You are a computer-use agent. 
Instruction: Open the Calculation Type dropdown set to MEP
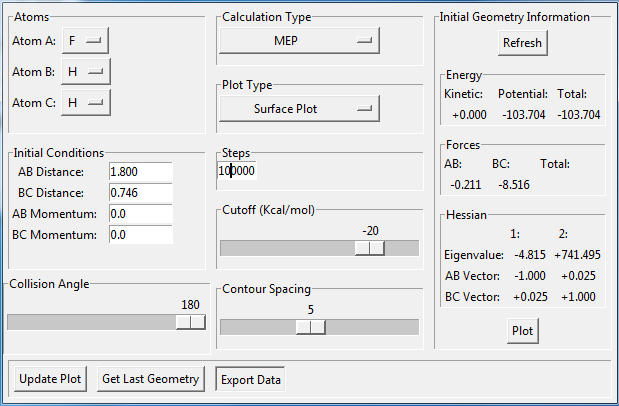tap(299, 40)
